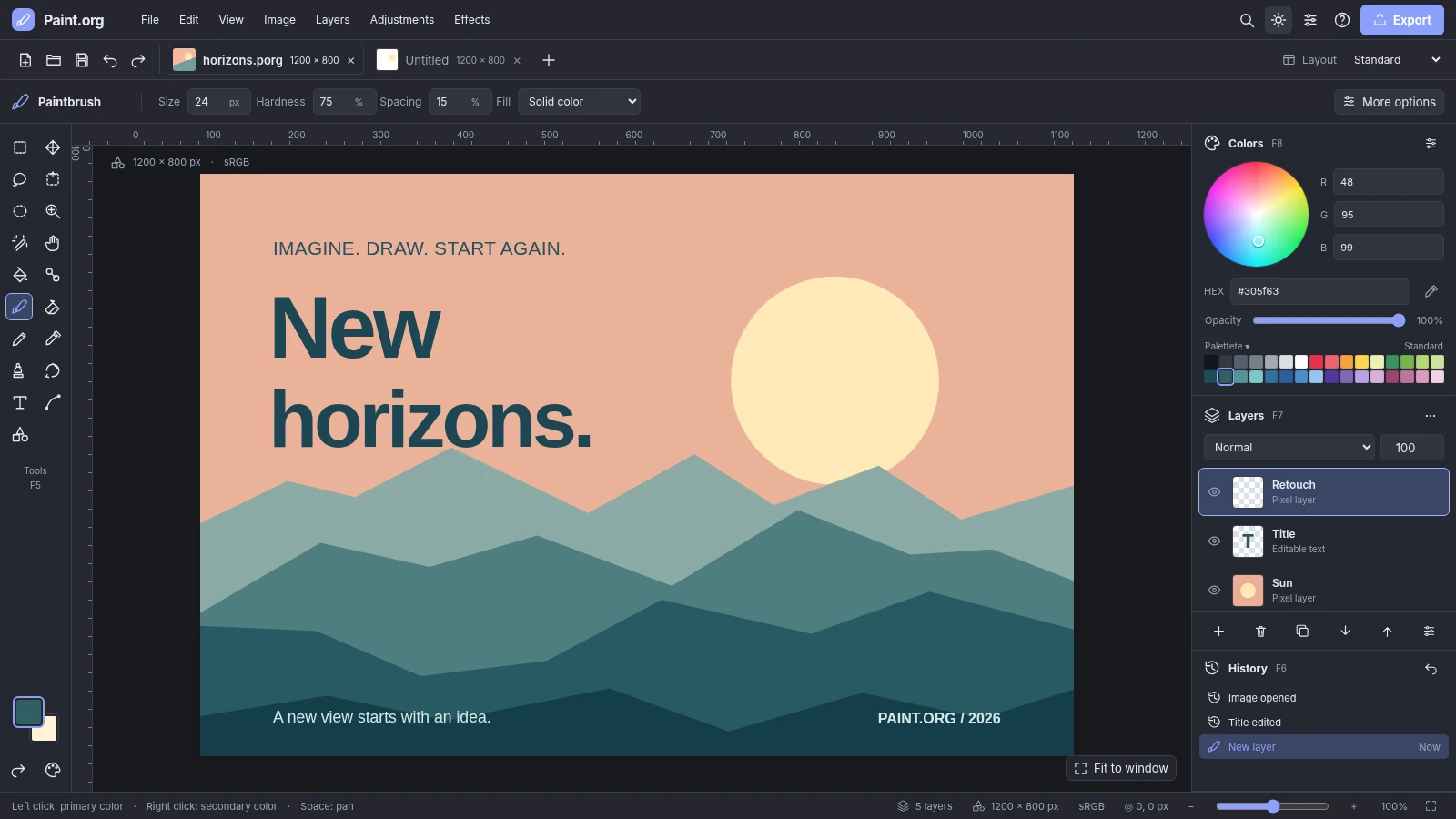Hide the Sun layer
The height and width of the screenshot is (819, 1456).
coord(1214,590)
